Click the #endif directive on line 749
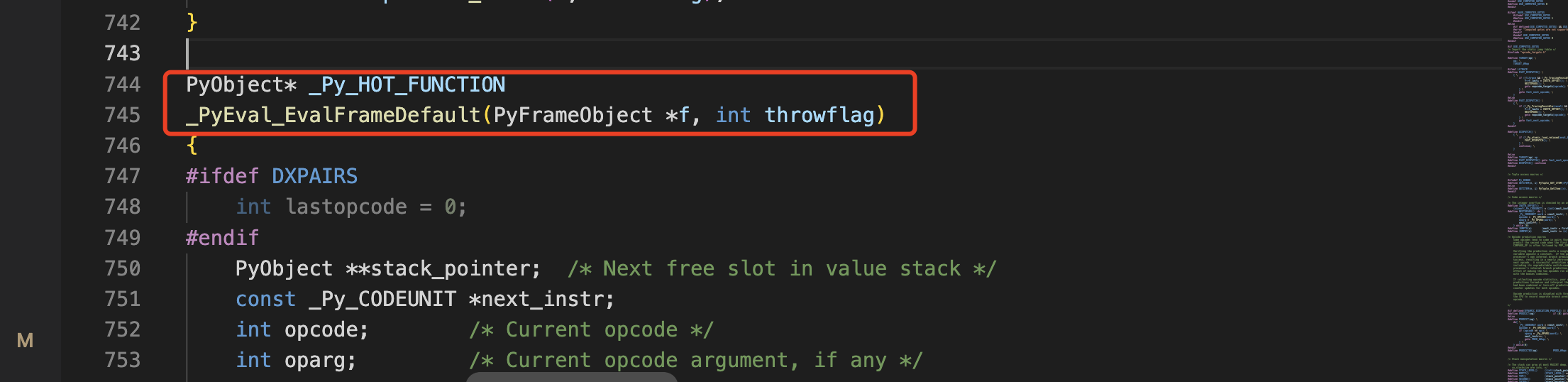Screen dimensions: 1568x382 point(222,238)
